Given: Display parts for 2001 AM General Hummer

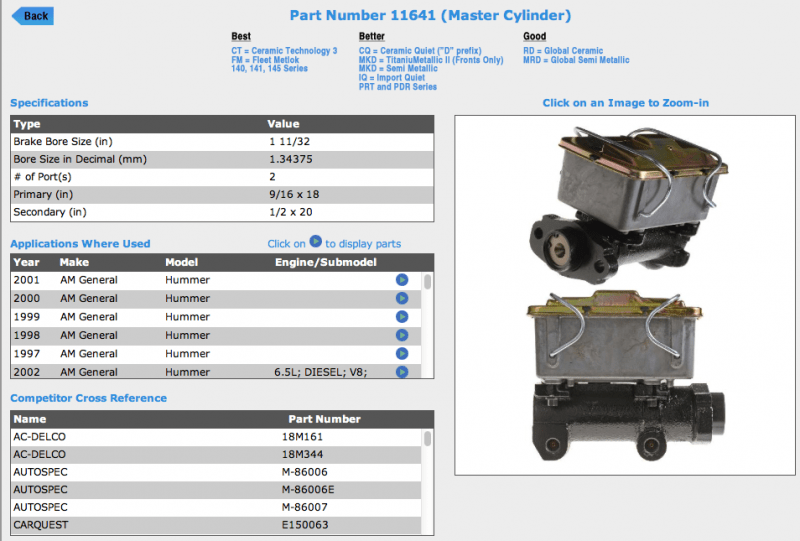Looking at the screenshot, I should point(402,280).
